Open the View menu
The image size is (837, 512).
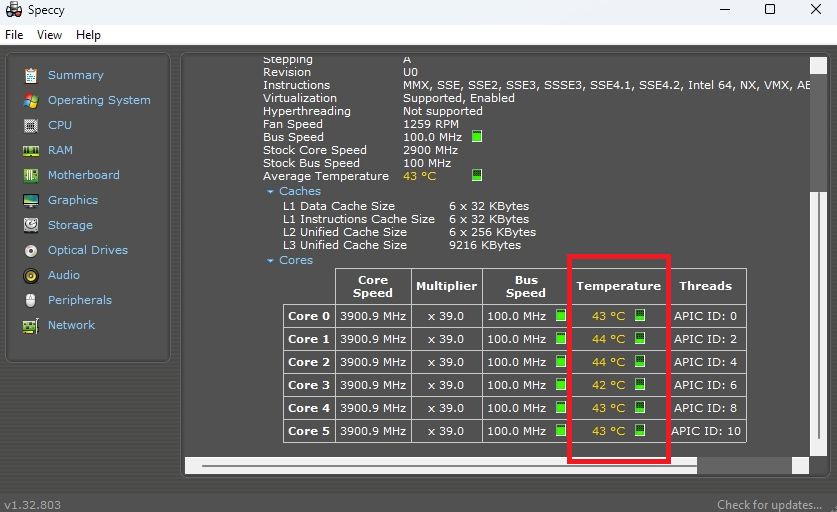[49, 35]
